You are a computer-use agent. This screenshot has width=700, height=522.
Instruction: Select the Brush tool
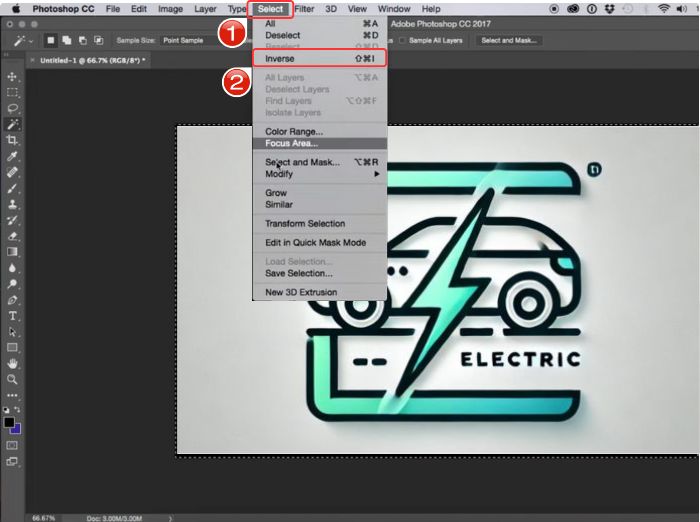(12, 188)
